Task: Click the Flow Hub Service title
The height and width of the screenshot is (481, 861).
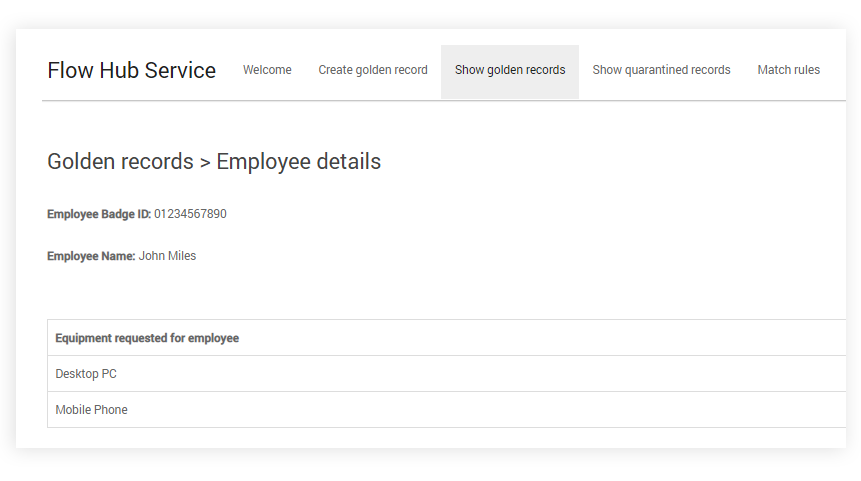Action: (131, 71)
